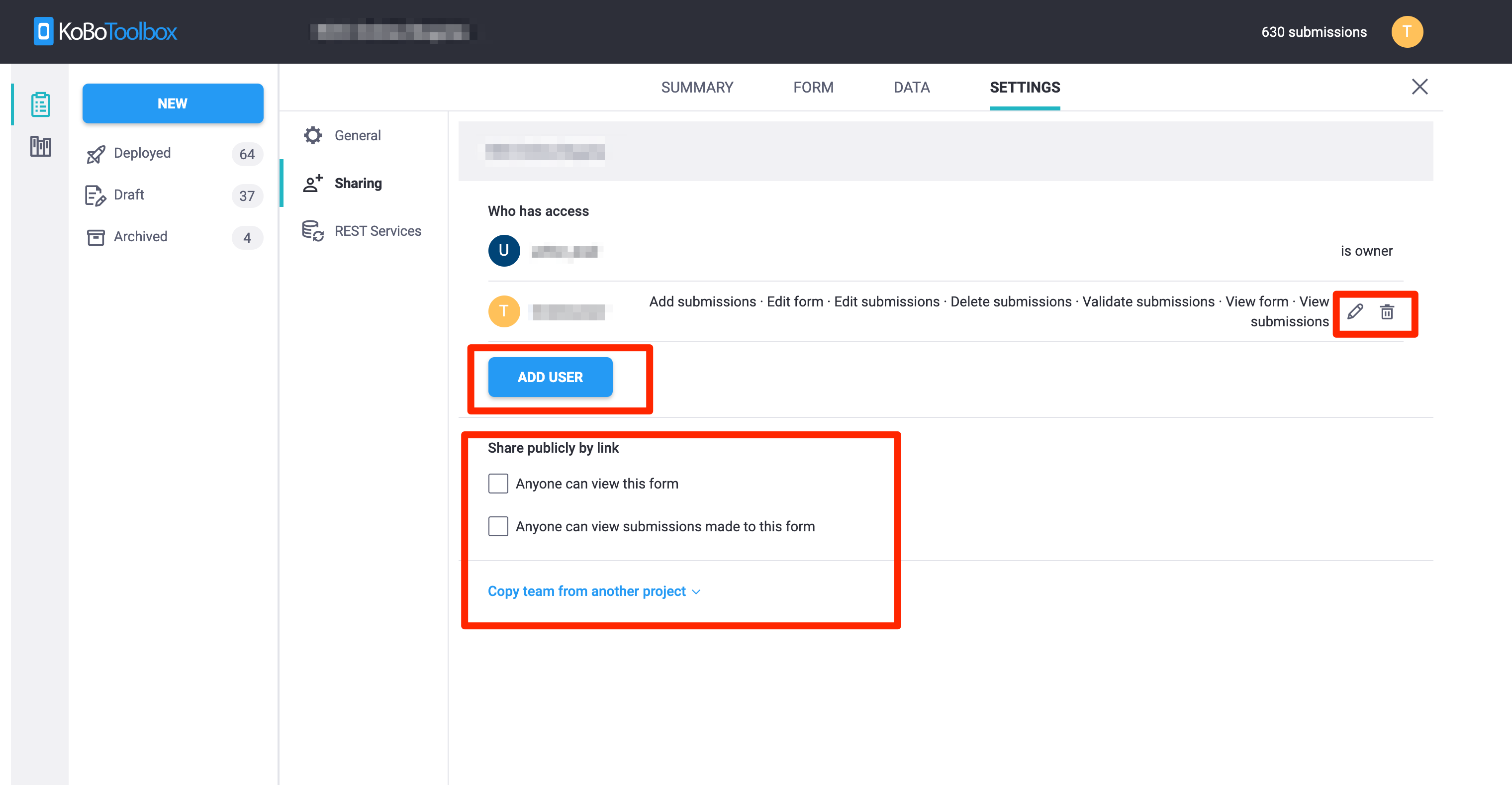
Task: Open REST Services settings
Action: tap(313, 230)
